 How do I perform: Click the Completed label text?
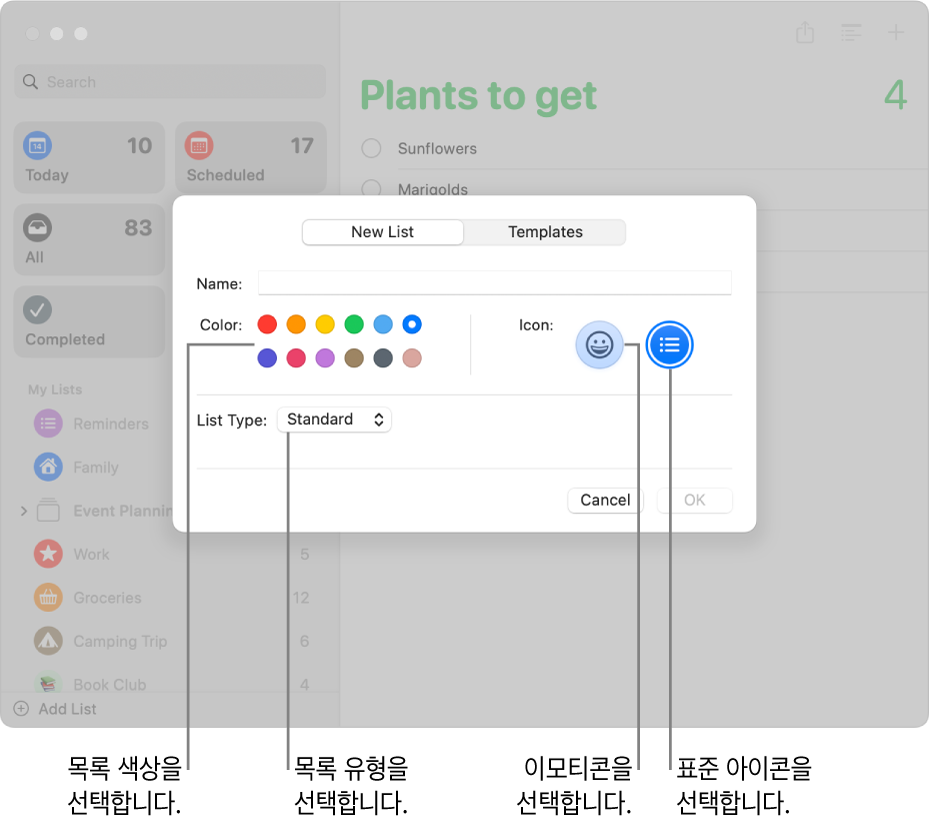click(x=65, y=339)
